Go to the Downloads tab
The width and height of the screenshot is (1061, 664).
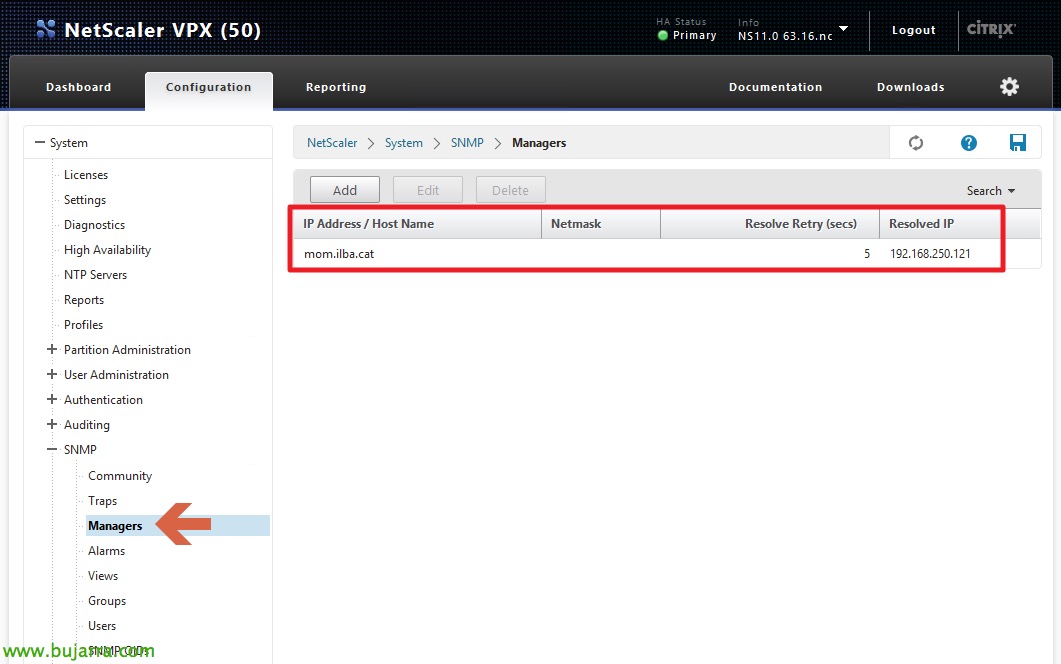click(911, 87)
